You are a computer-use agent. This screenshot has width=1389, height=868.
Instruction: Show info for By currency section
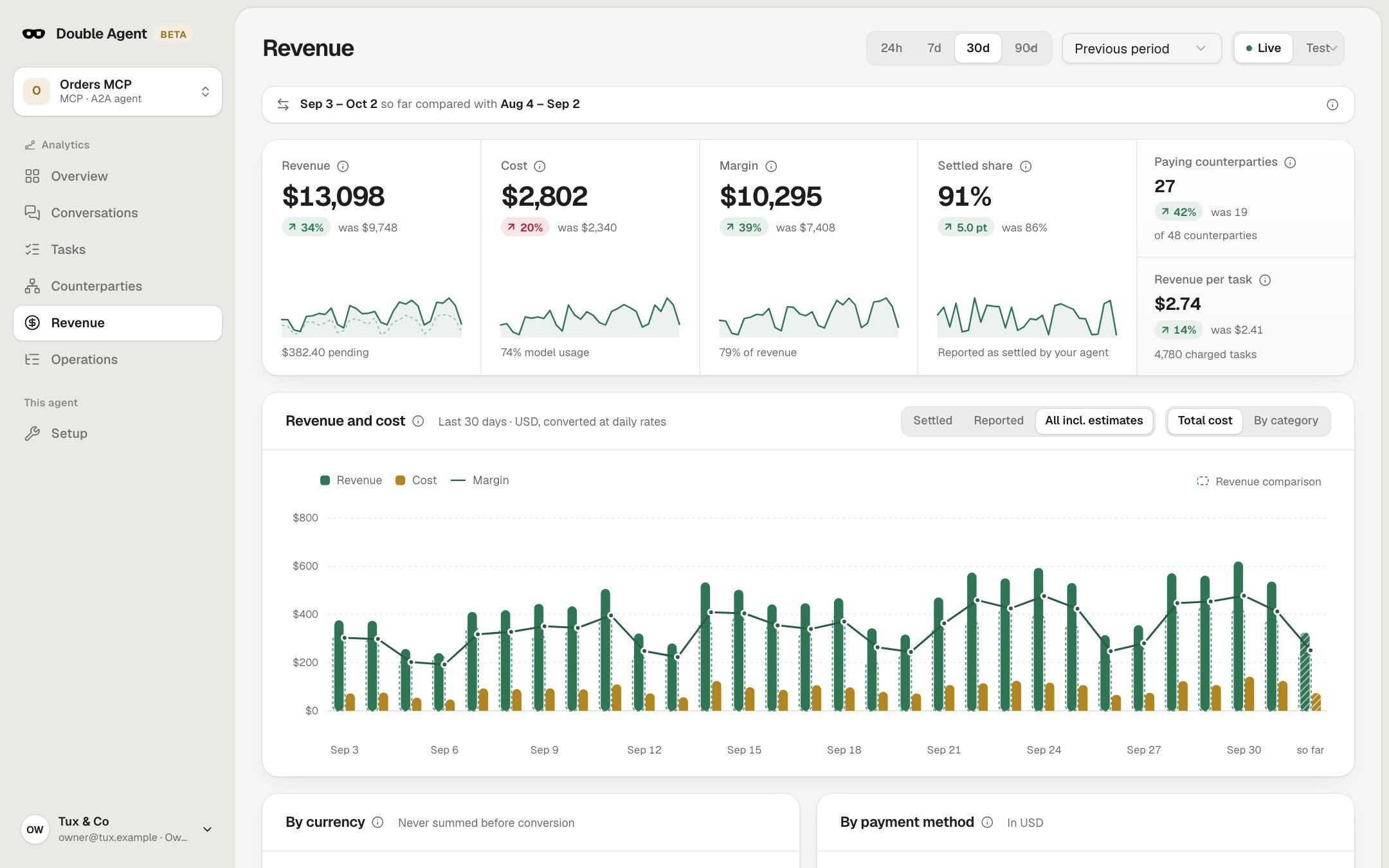coord(378,822)
